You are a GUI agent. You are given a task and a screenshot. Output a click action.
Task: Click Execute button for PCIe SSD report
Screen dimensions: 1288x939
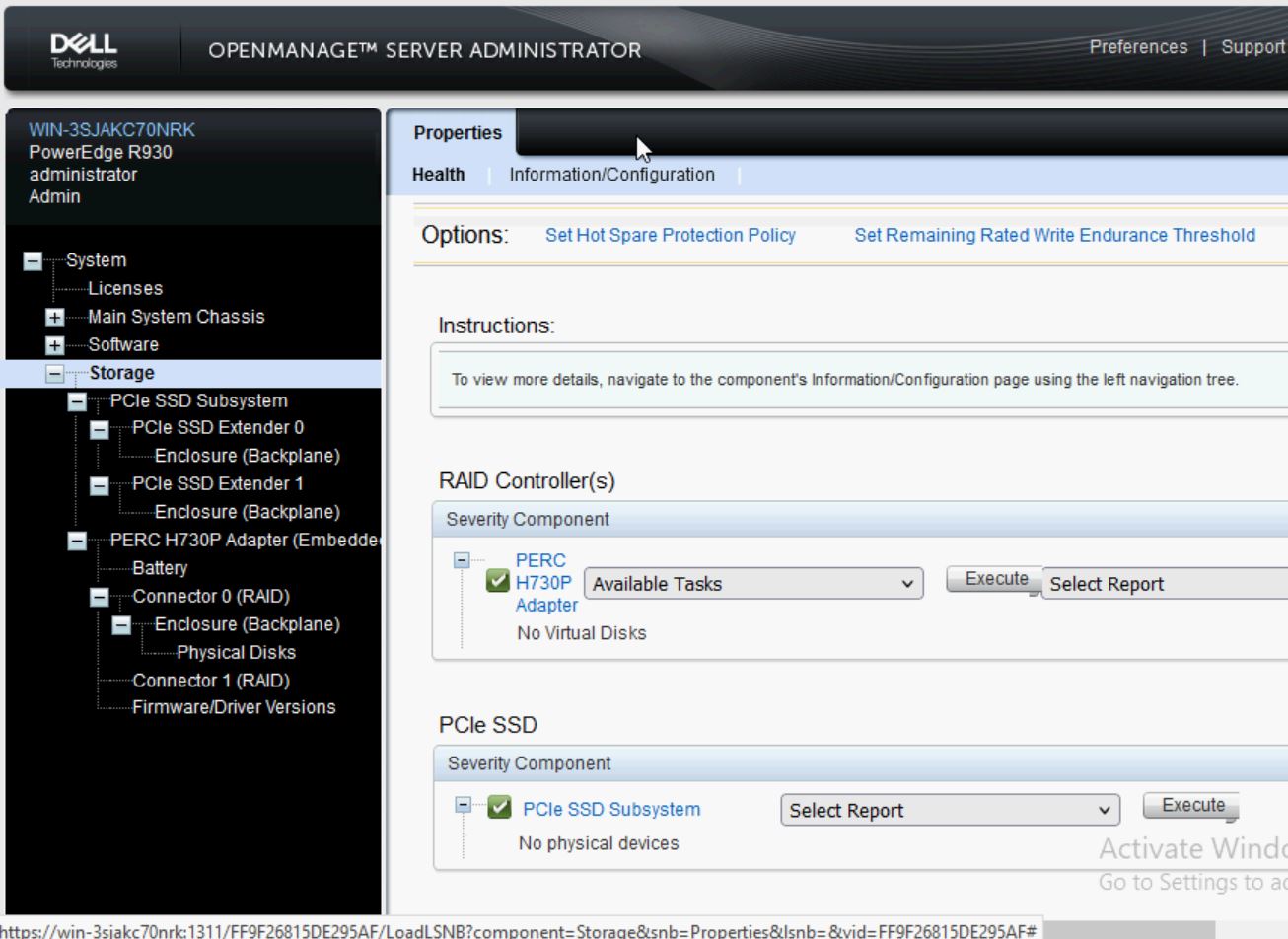[x=1191, y=805]
